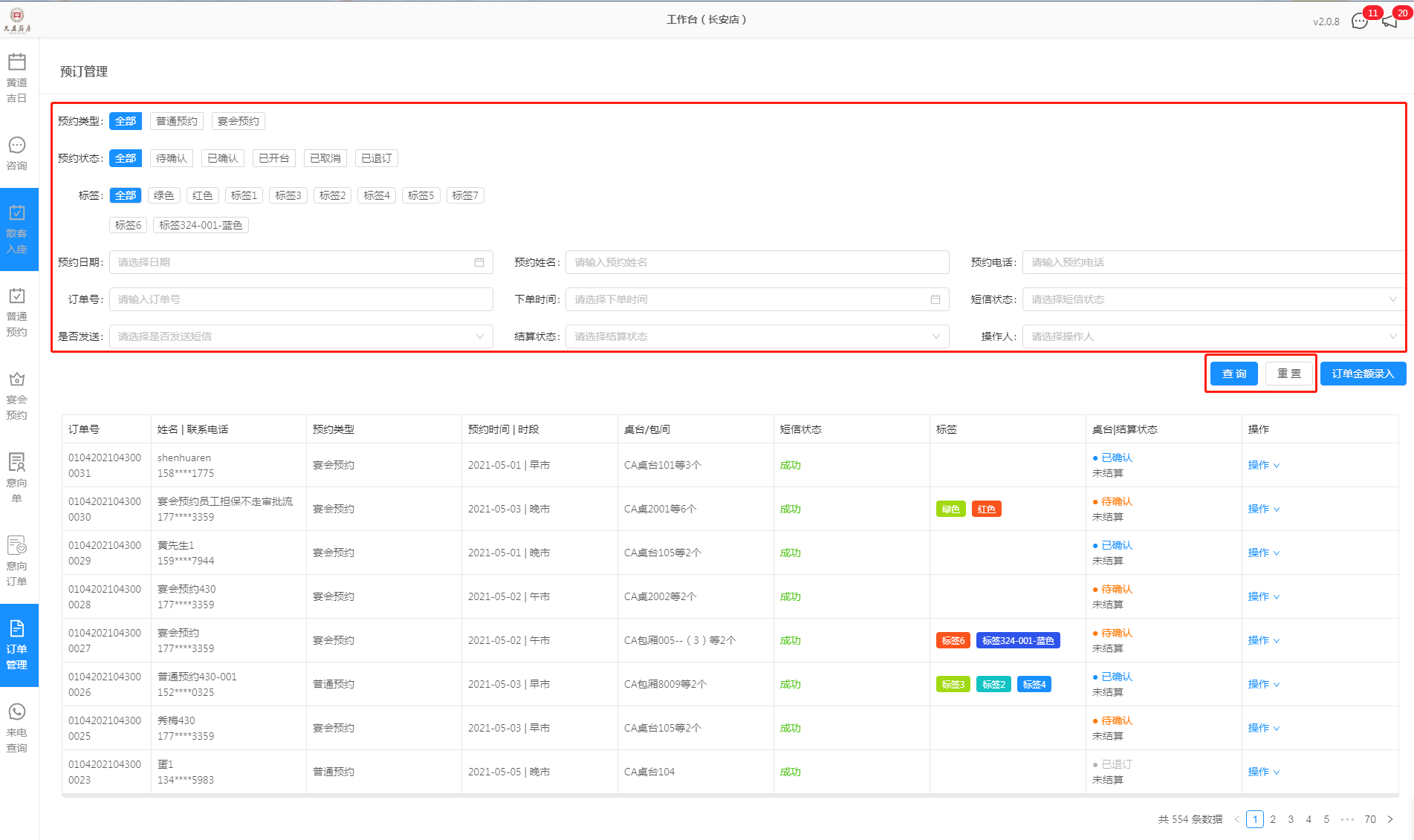This screenshot has width=1414, height=840.
Task: Expand 操作 menu for order 01042021043000031
Action: pos(1264,465)
